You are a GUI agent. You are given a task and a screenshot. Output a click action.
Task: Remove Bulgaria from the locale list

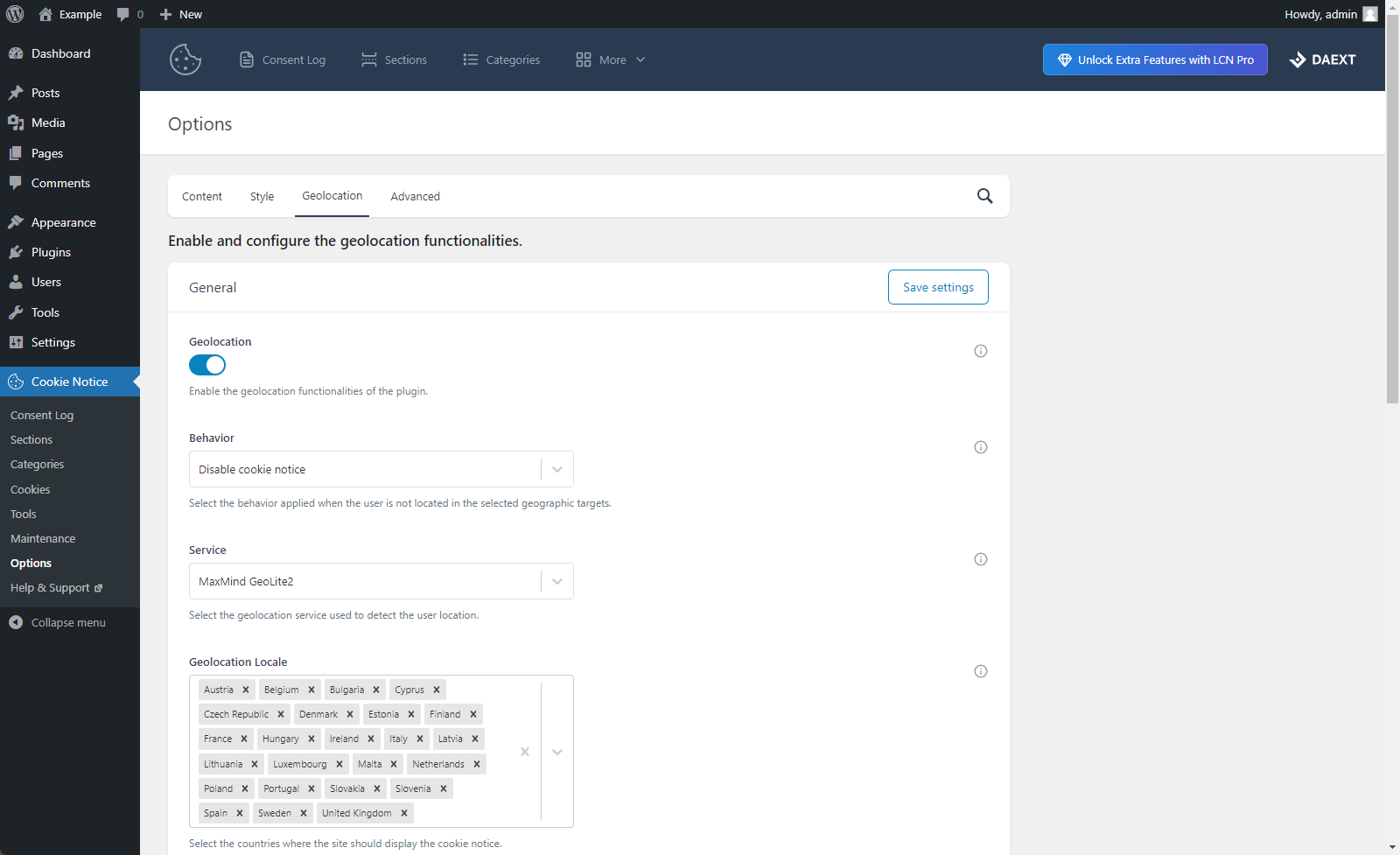pos(376,690)
